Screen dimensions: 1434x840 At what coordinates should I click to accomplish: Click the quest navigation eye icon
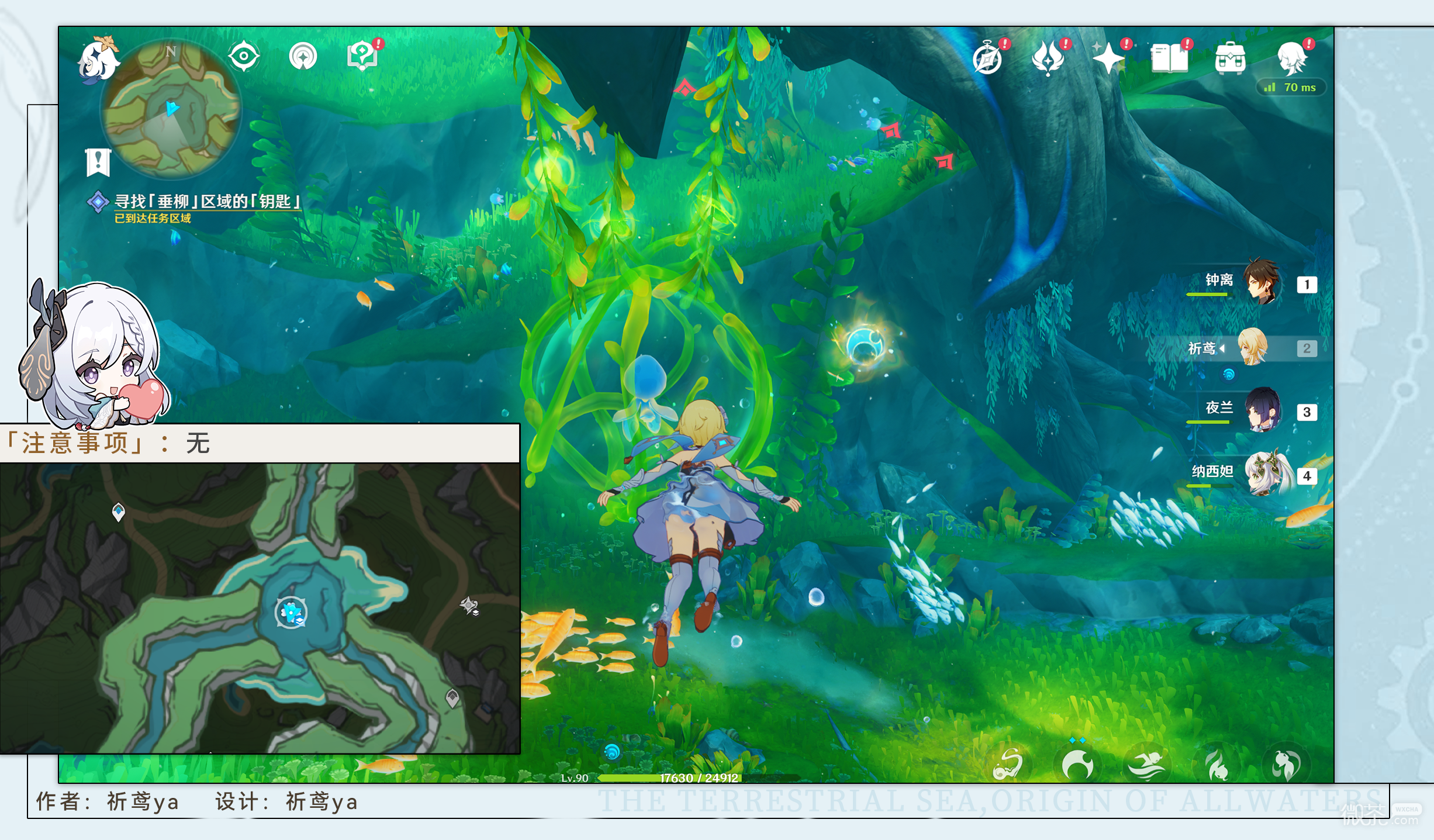[x=244, y=57]
